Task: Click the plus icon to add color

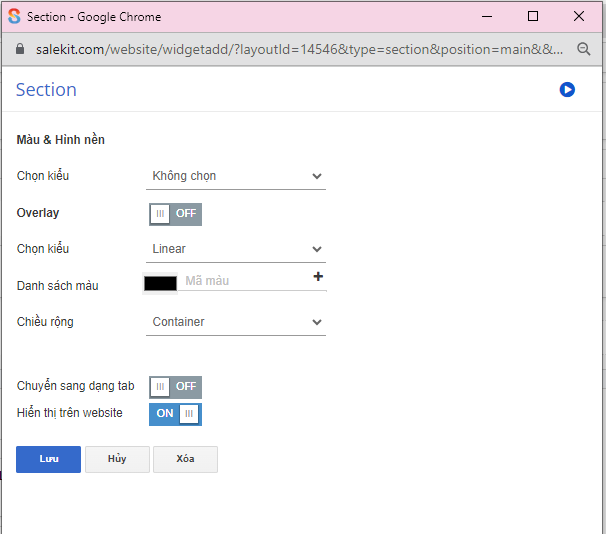Action: (318, 277)
